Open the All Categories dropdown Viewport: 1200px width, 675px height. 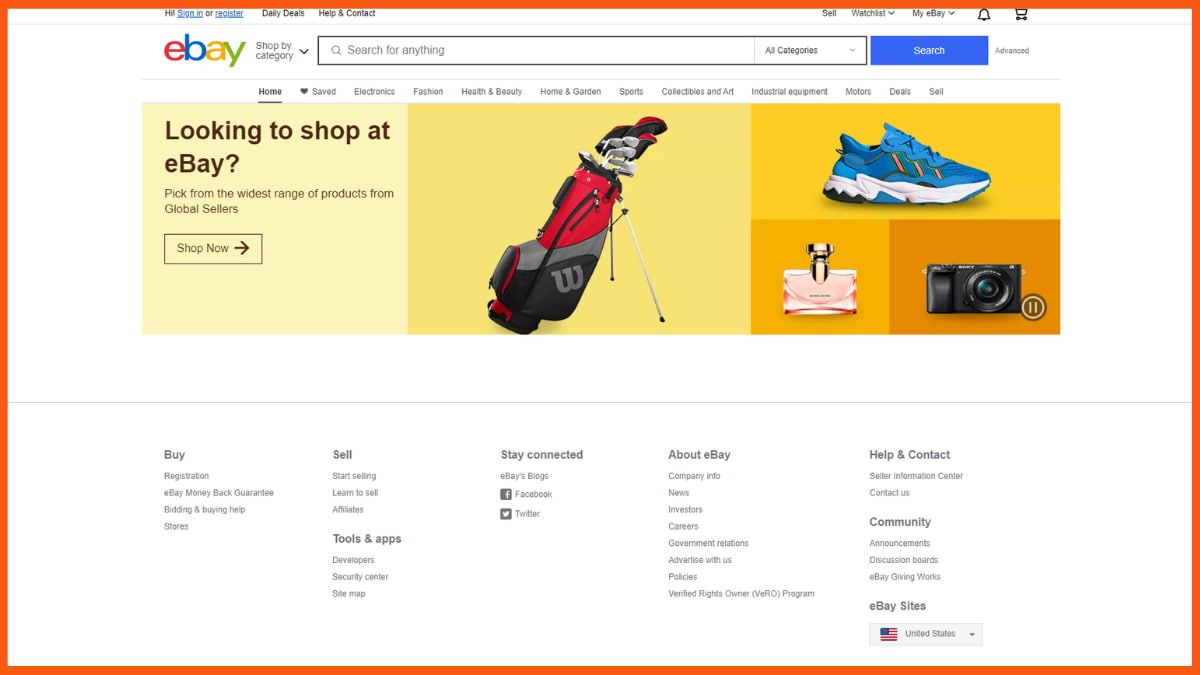tap(811, 50)
